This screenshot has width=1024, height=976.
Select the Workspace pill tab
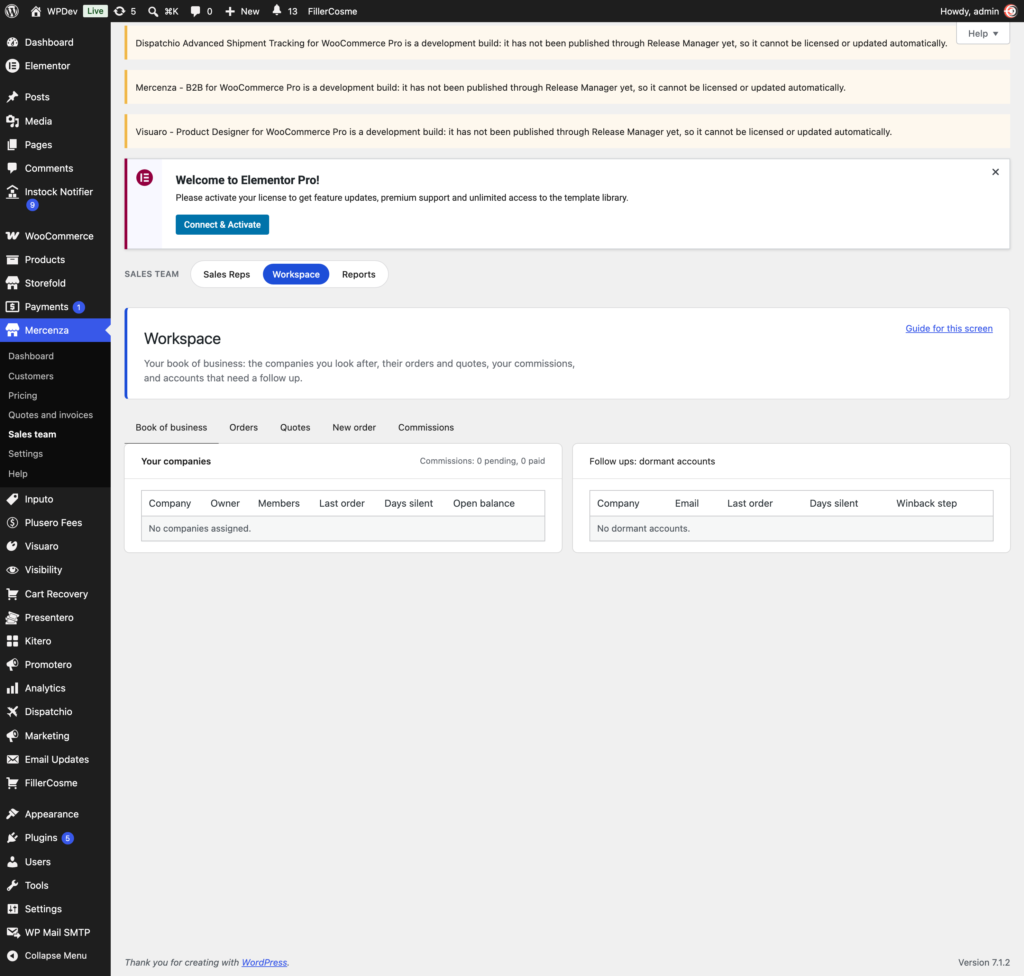click(296, 274)
